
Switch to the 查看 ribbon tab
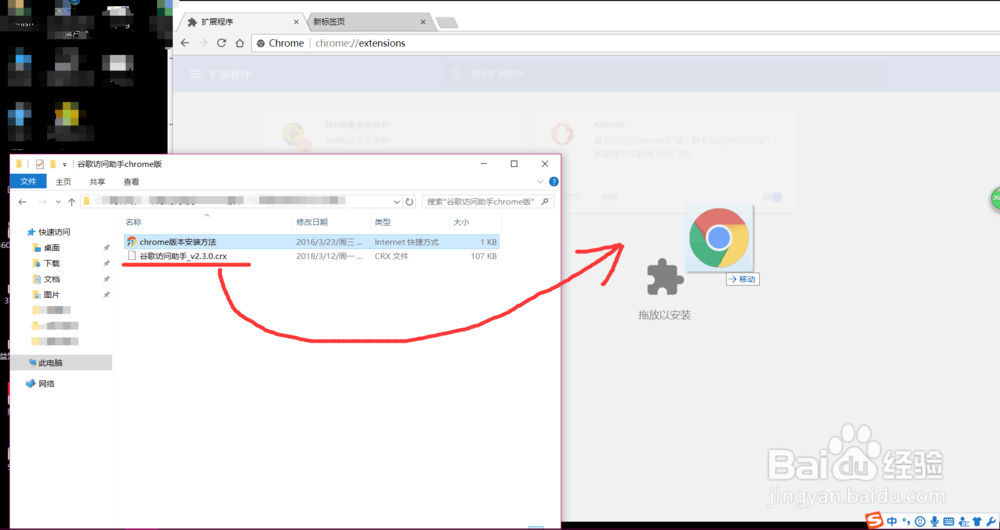[131, 182]
